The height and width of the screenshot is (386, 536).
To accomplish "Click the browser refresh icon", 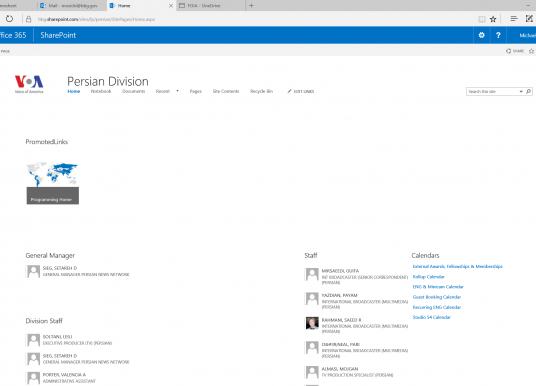I will [9, 19].
